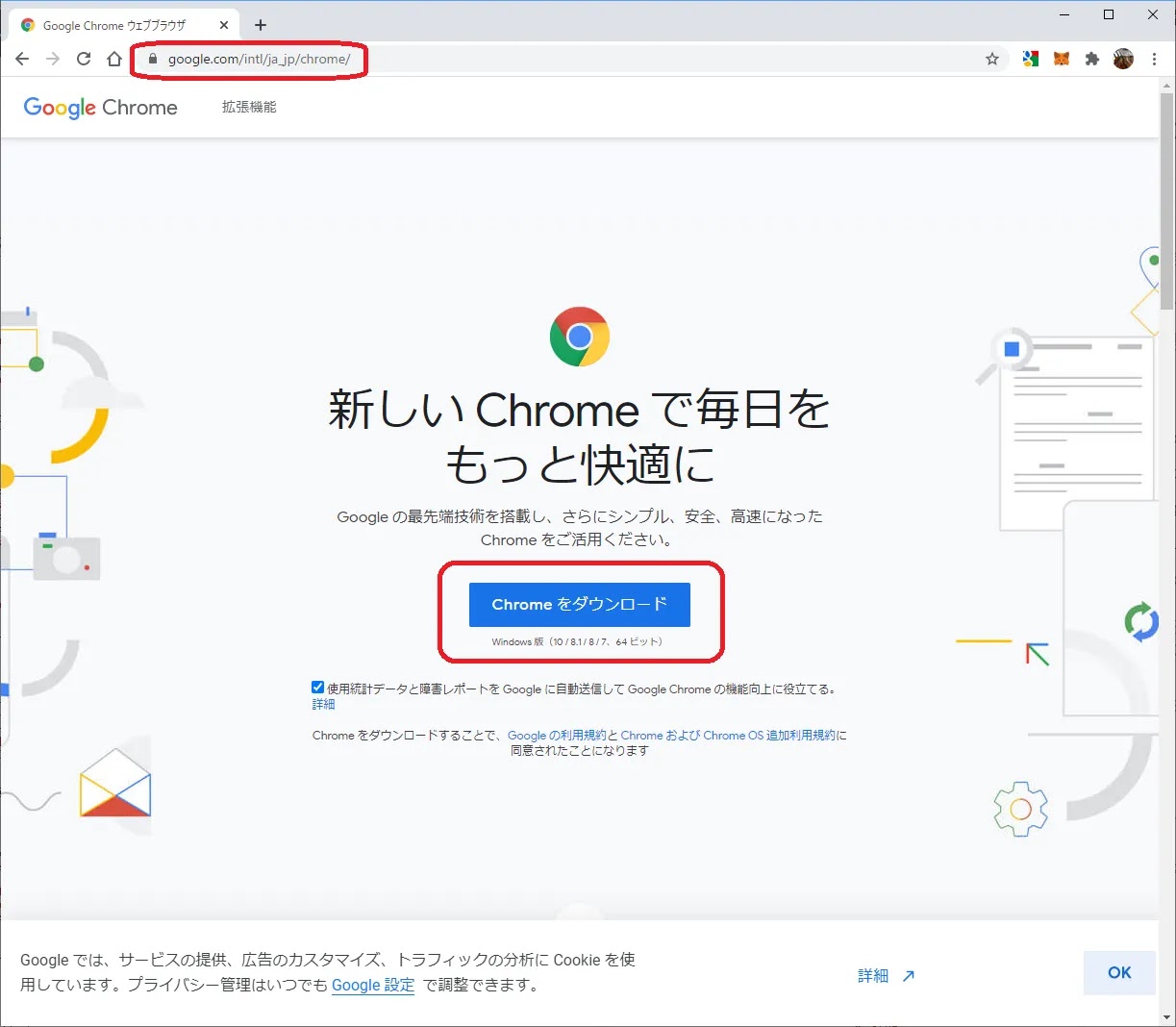
Task: Minimize the Chrome window
Action: pyautogui.click(x=1064, y=14)
